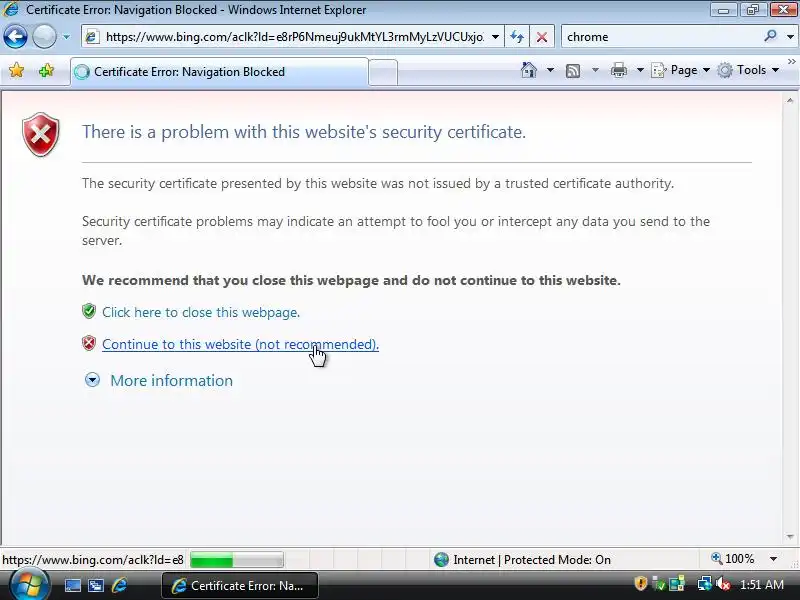Click the 1:51 AM taskbar clock
Screen dimensions: 800x600
click(762, 585)
